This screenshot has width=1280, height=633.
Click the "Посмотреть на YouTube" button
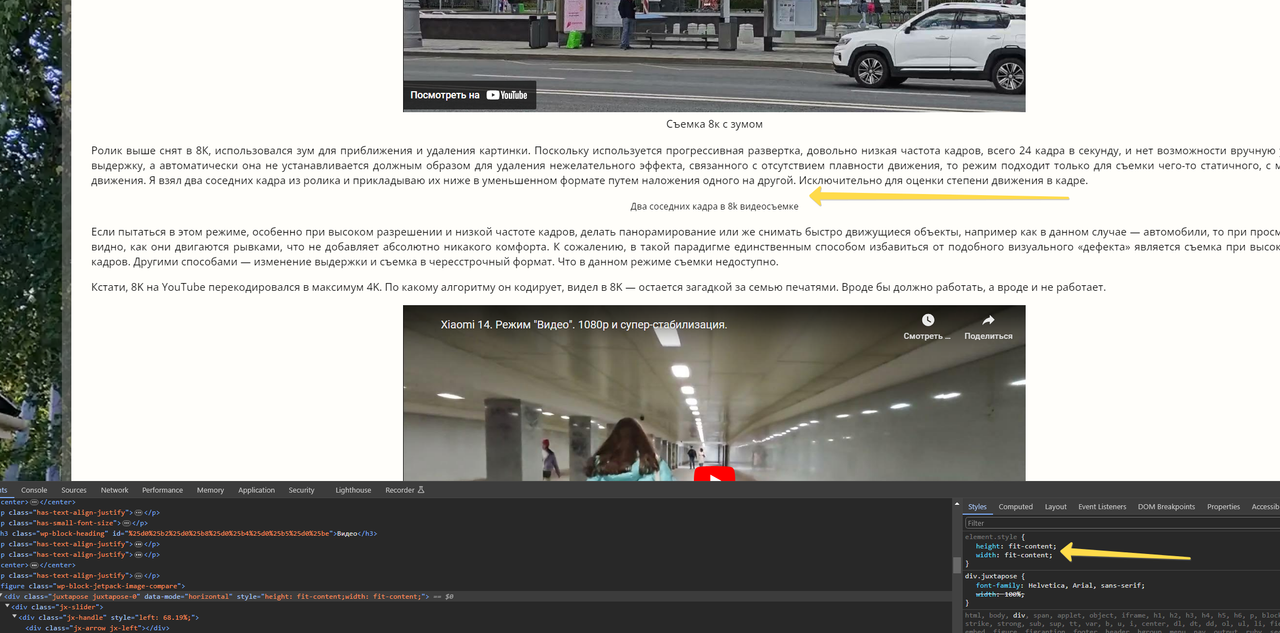(468, 95)
